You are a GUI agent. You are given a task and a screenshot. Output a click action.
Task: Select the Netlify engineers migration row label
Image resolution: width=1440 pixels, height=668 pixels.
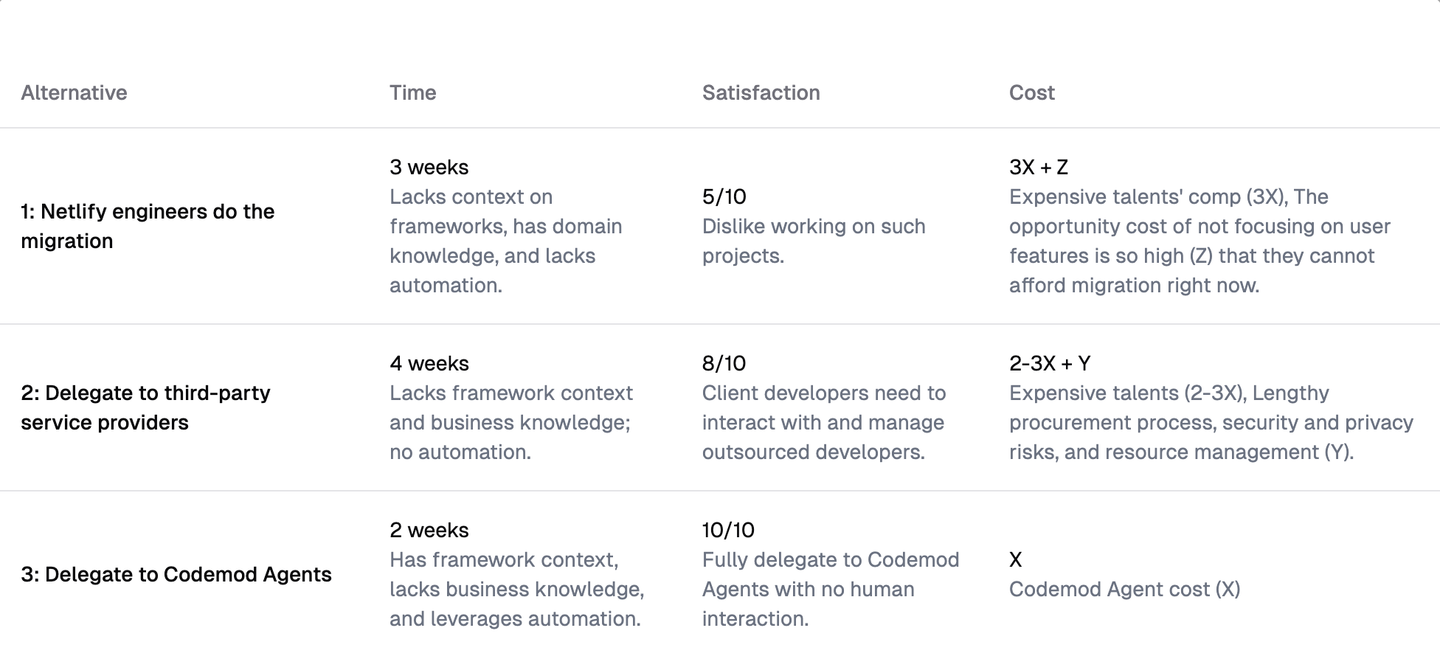(147, 226)
